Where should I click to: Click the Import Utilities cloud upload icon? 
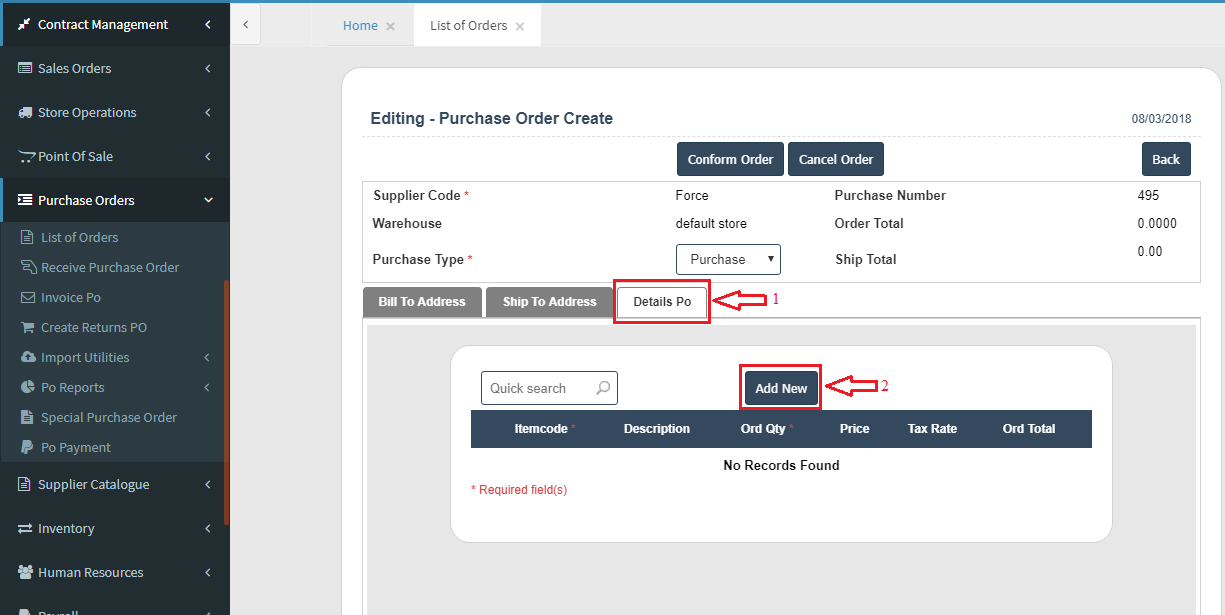[28, 357]
